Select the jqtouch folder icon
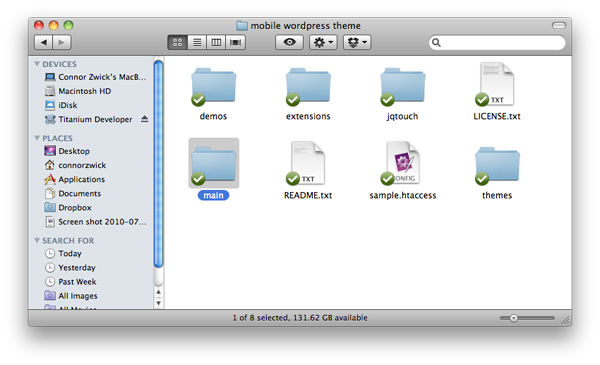This screenshot has height=365, width=600. (x=403, y=86)
